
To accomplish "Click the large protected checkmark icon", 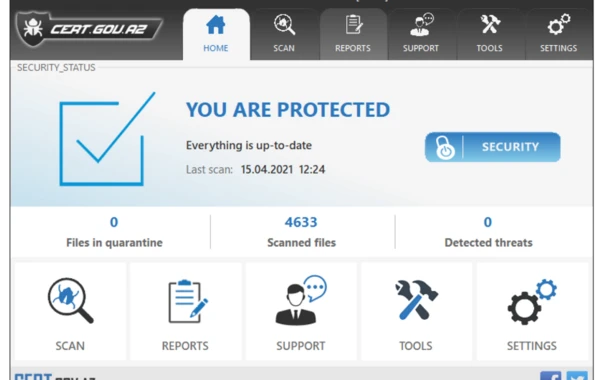I will click(107, 139).
